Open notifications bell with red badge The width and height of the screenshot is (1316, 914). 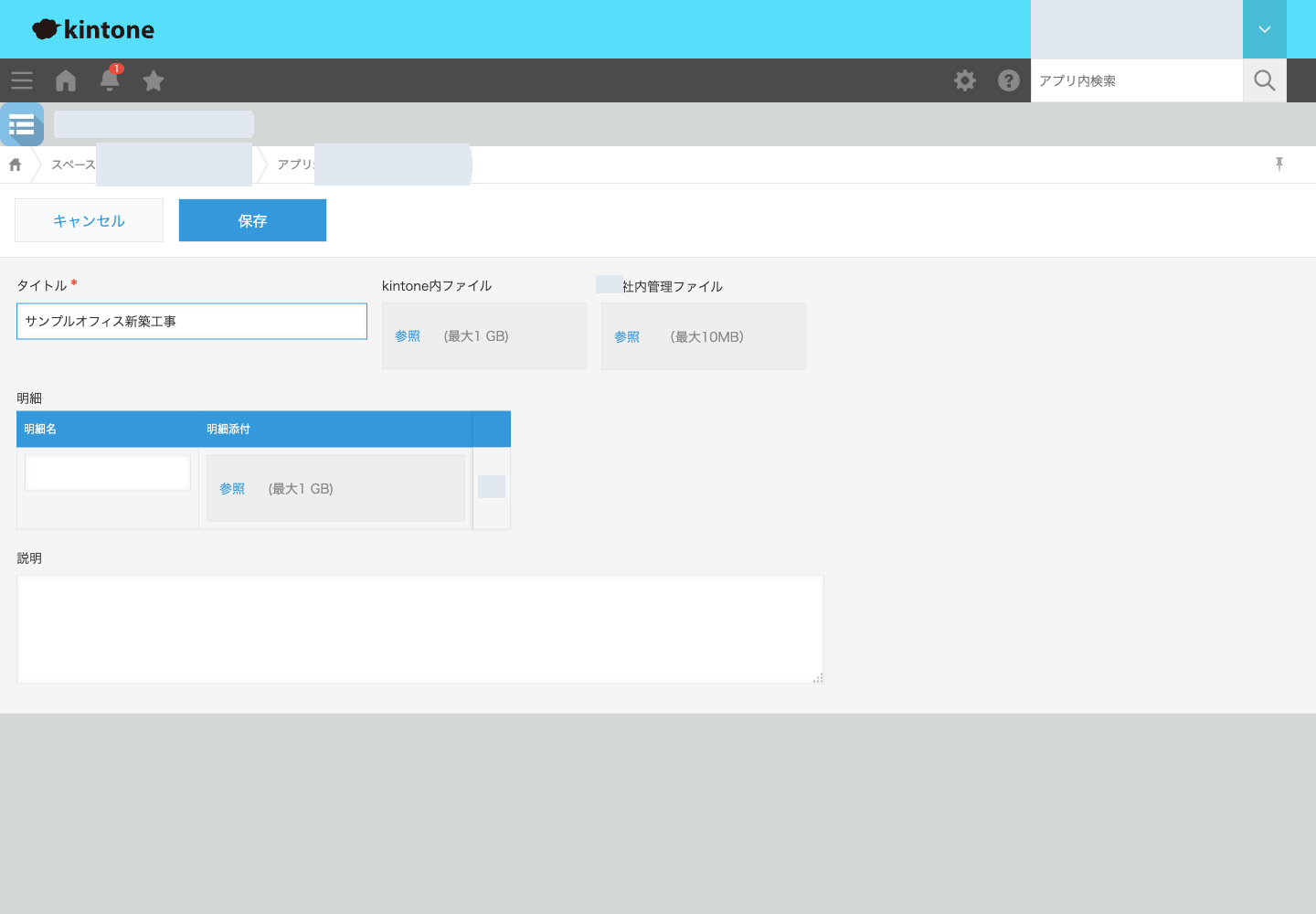point(110,79)
